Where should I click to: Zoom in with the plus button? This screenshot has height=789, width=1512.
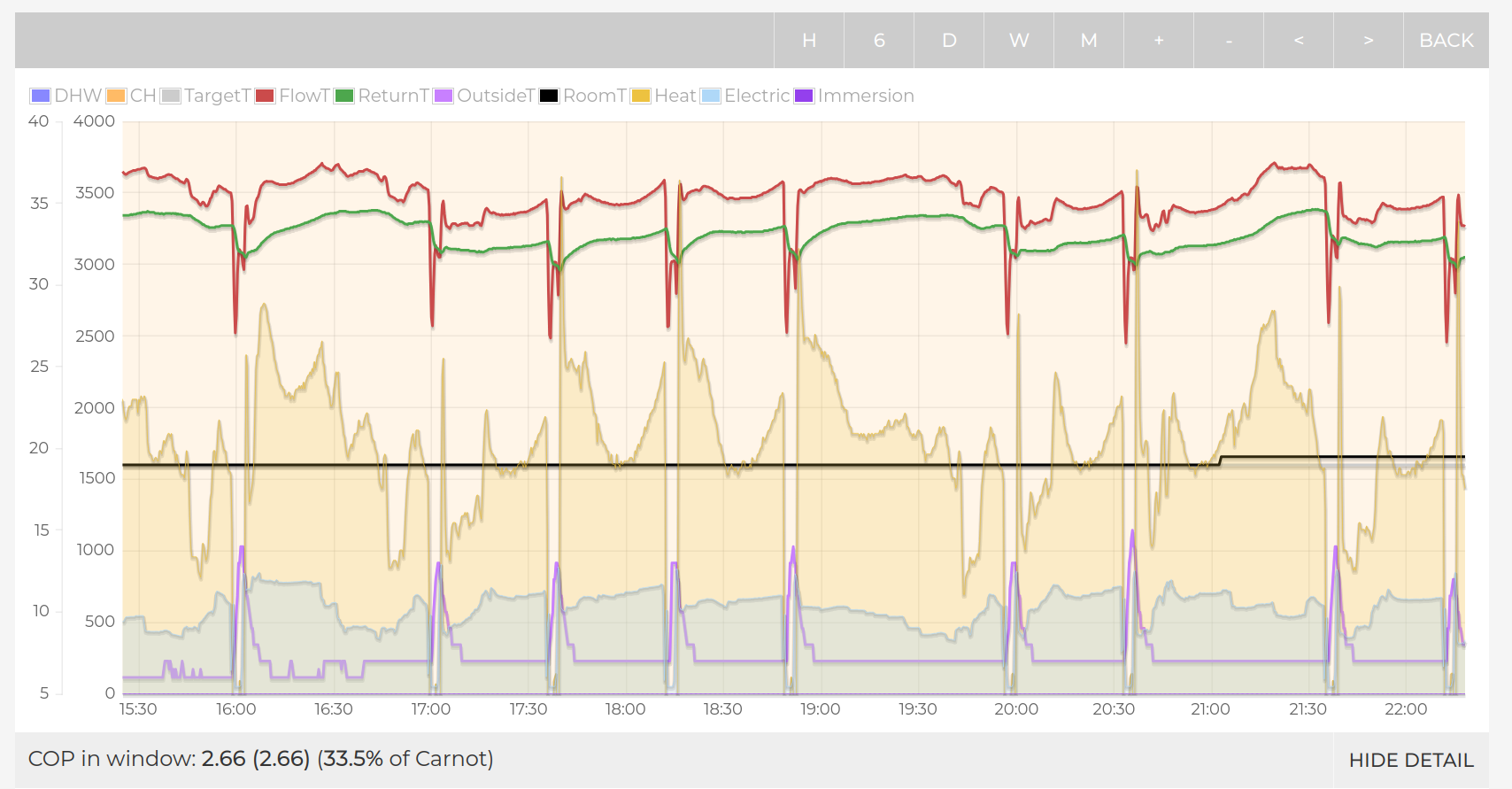[x=1158, y=41]
